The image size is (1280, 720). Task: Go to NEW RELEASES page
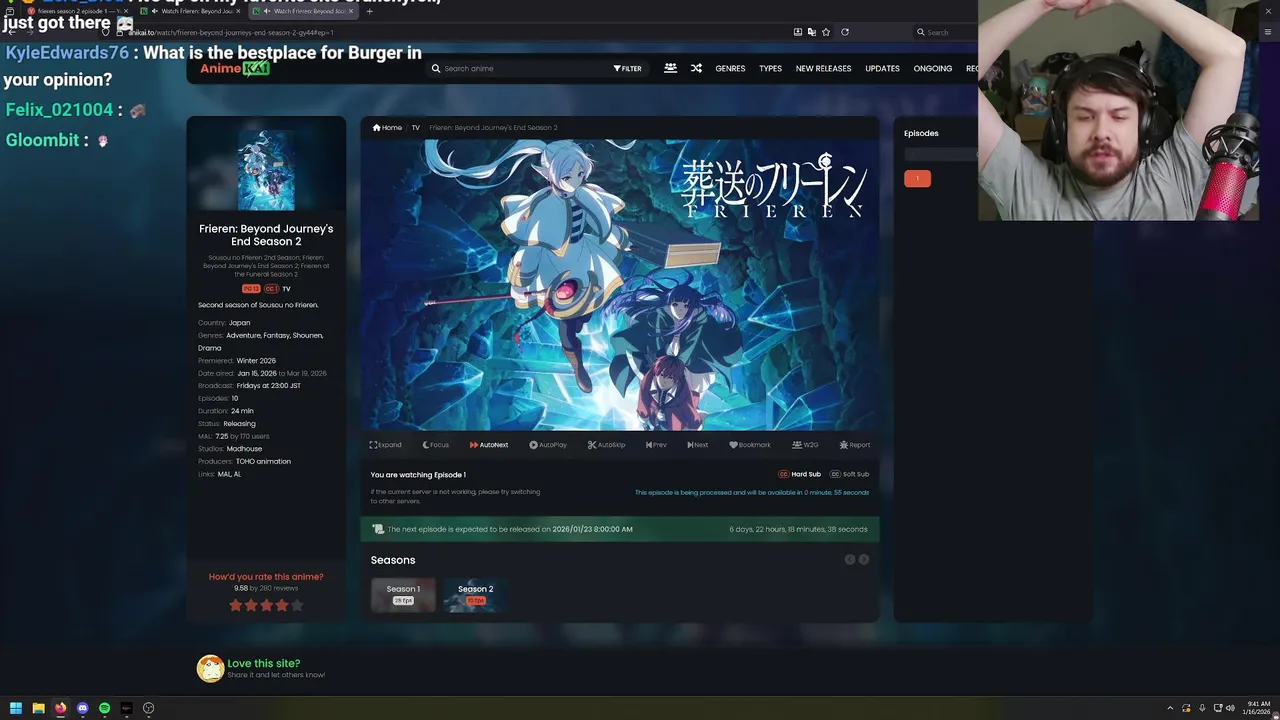[823, 68]
